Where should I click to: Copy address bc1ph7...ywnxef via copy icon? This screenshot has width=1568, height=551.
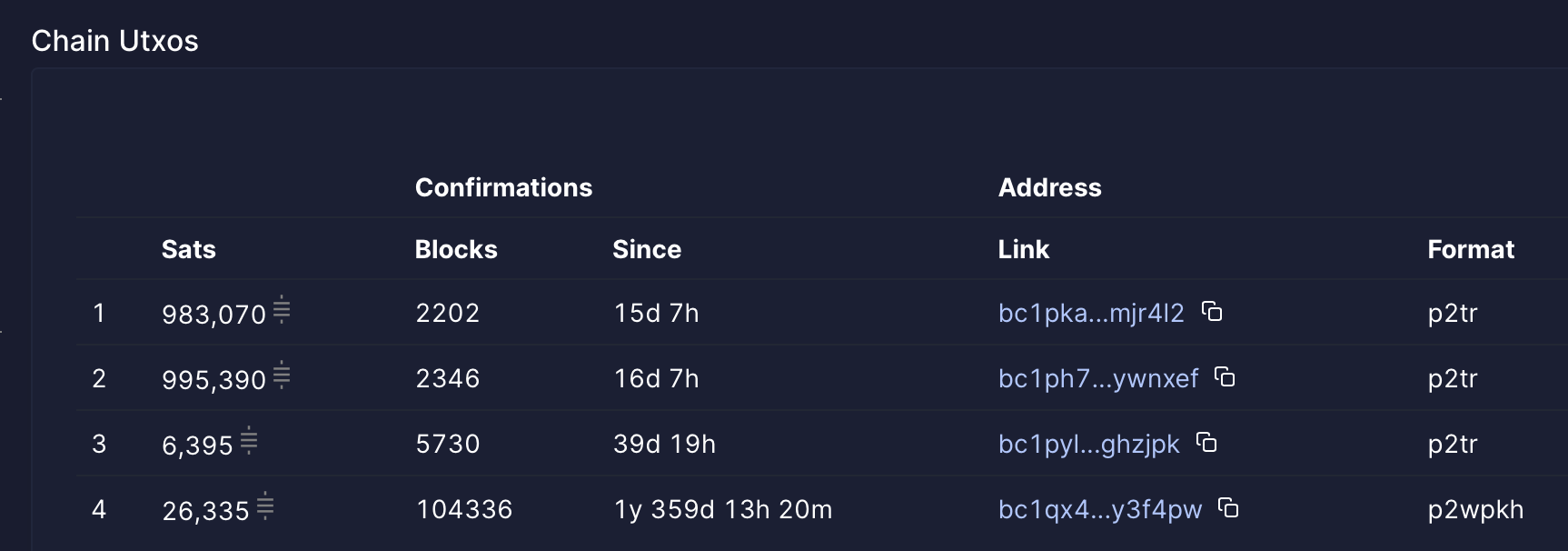pos(1225,377)
